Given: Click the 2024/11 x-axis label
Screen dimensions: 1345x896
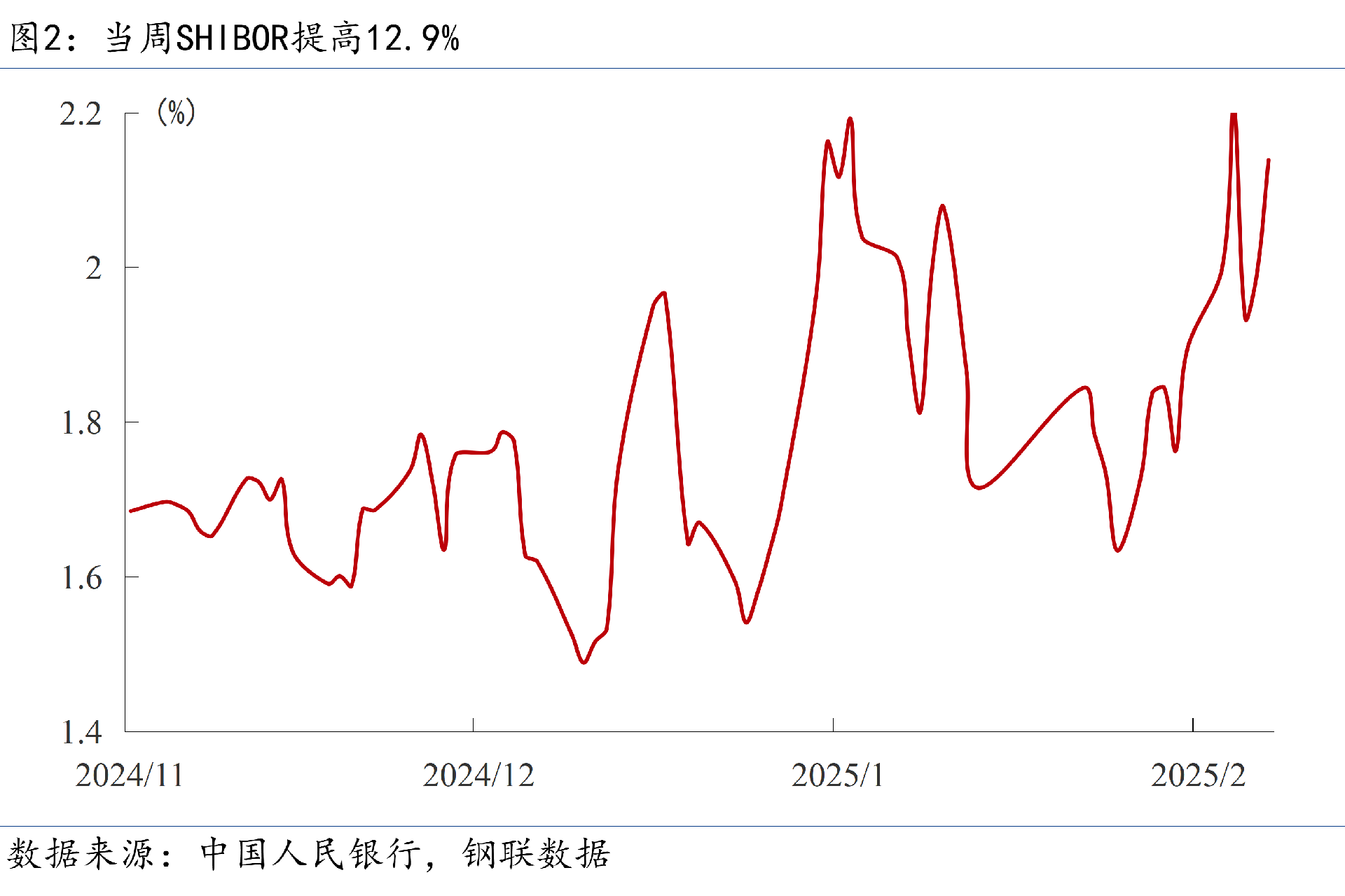Looking at the screenshot, I should coord(130,776).
